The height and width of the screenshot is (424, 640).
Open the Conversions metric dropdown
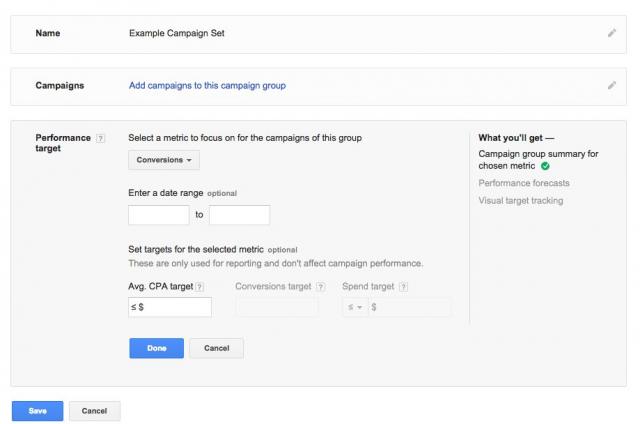(x=164, y=160)
